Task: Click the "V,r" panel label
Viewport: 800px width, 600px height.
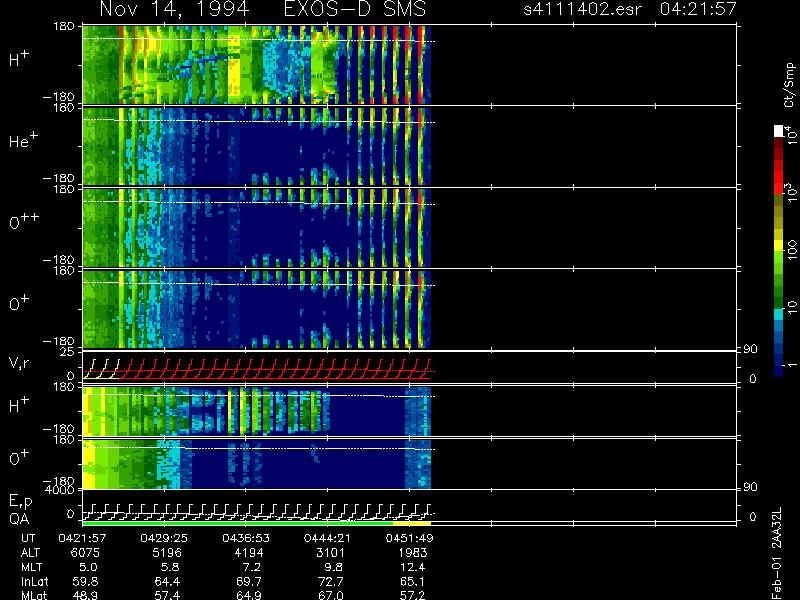Action: click(x=19, y=363)
